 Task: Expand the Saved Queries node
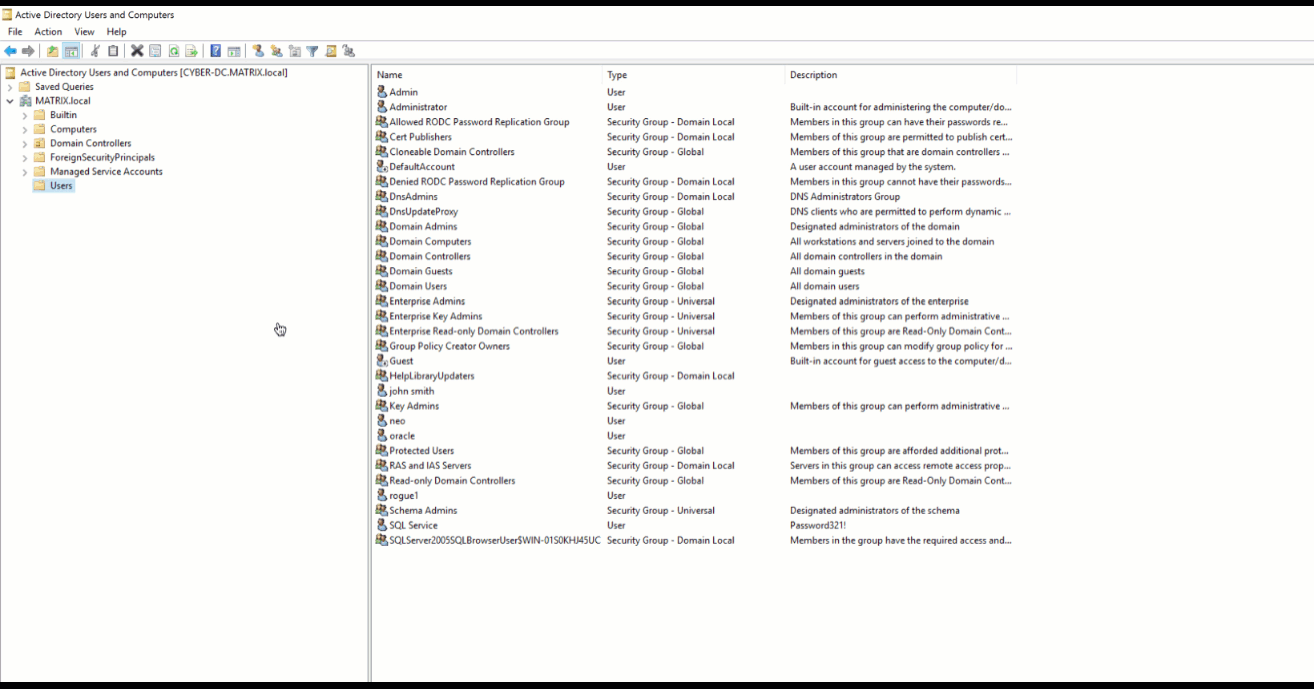(x=10, y=87)
